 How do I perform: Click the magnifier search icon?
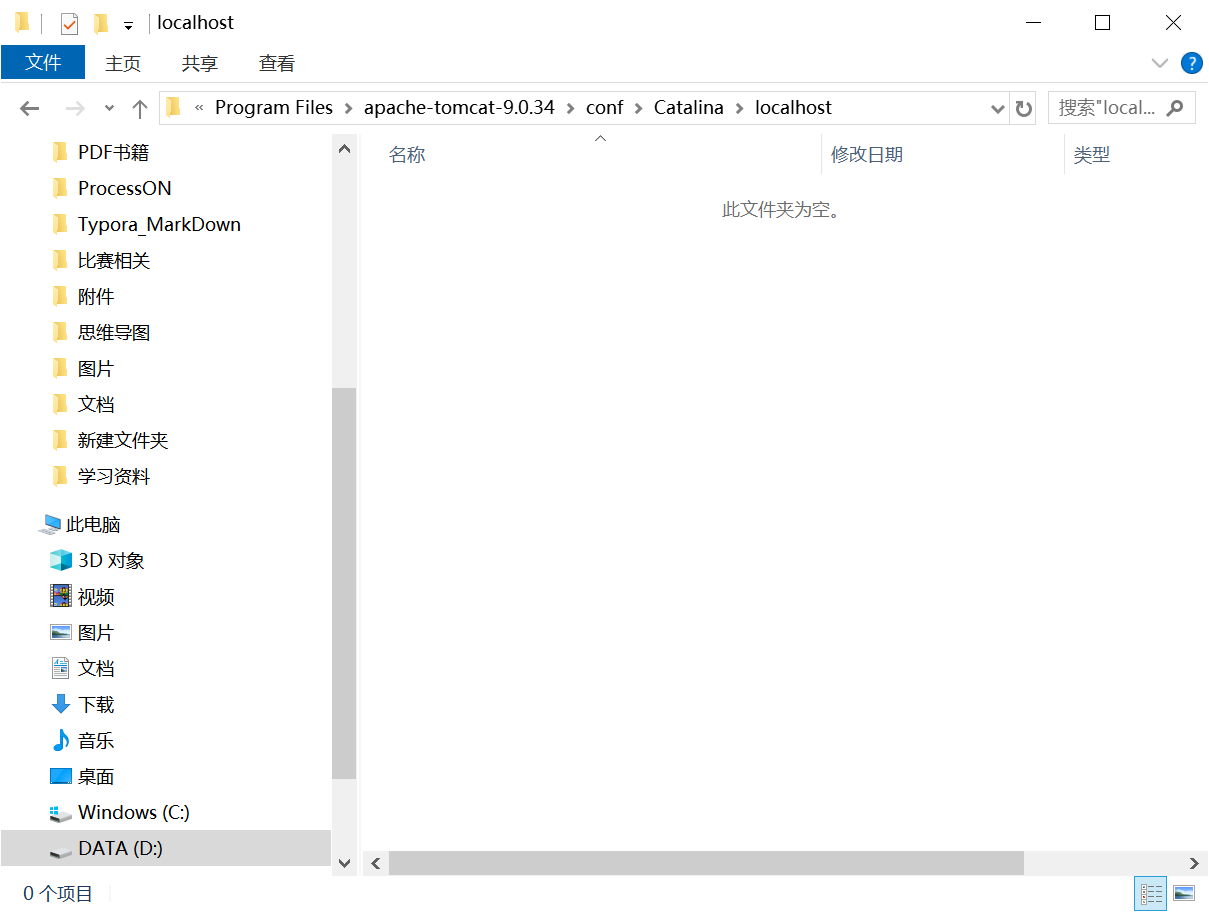[x=1176, y=107]
